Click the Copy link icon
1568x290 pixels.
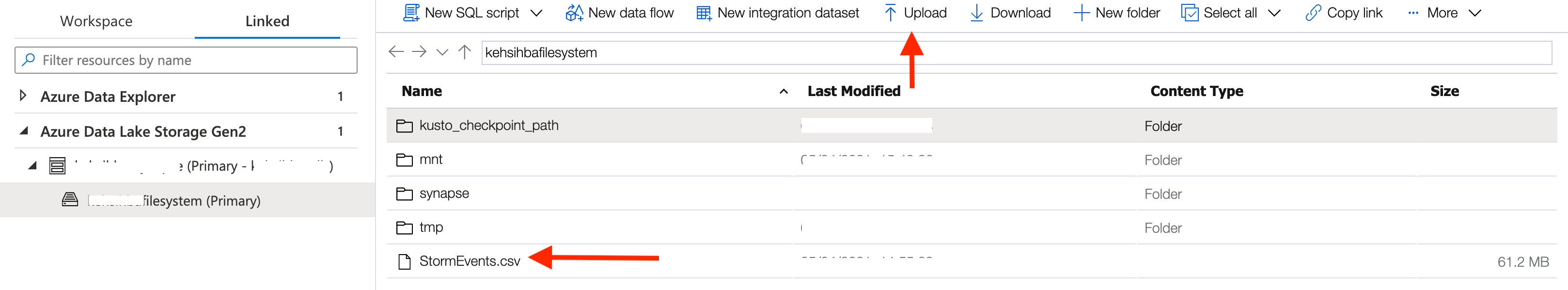pos(1313,13)
